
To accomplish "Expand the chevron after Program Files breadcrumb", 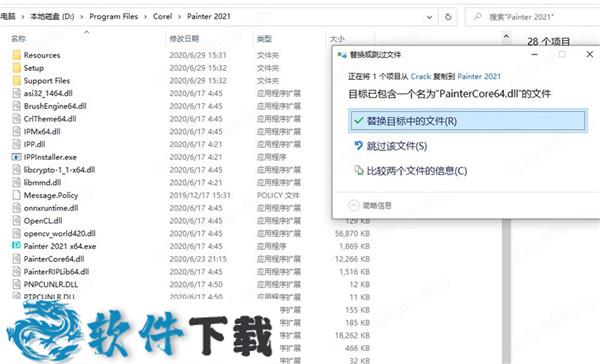I will point(145,16).
